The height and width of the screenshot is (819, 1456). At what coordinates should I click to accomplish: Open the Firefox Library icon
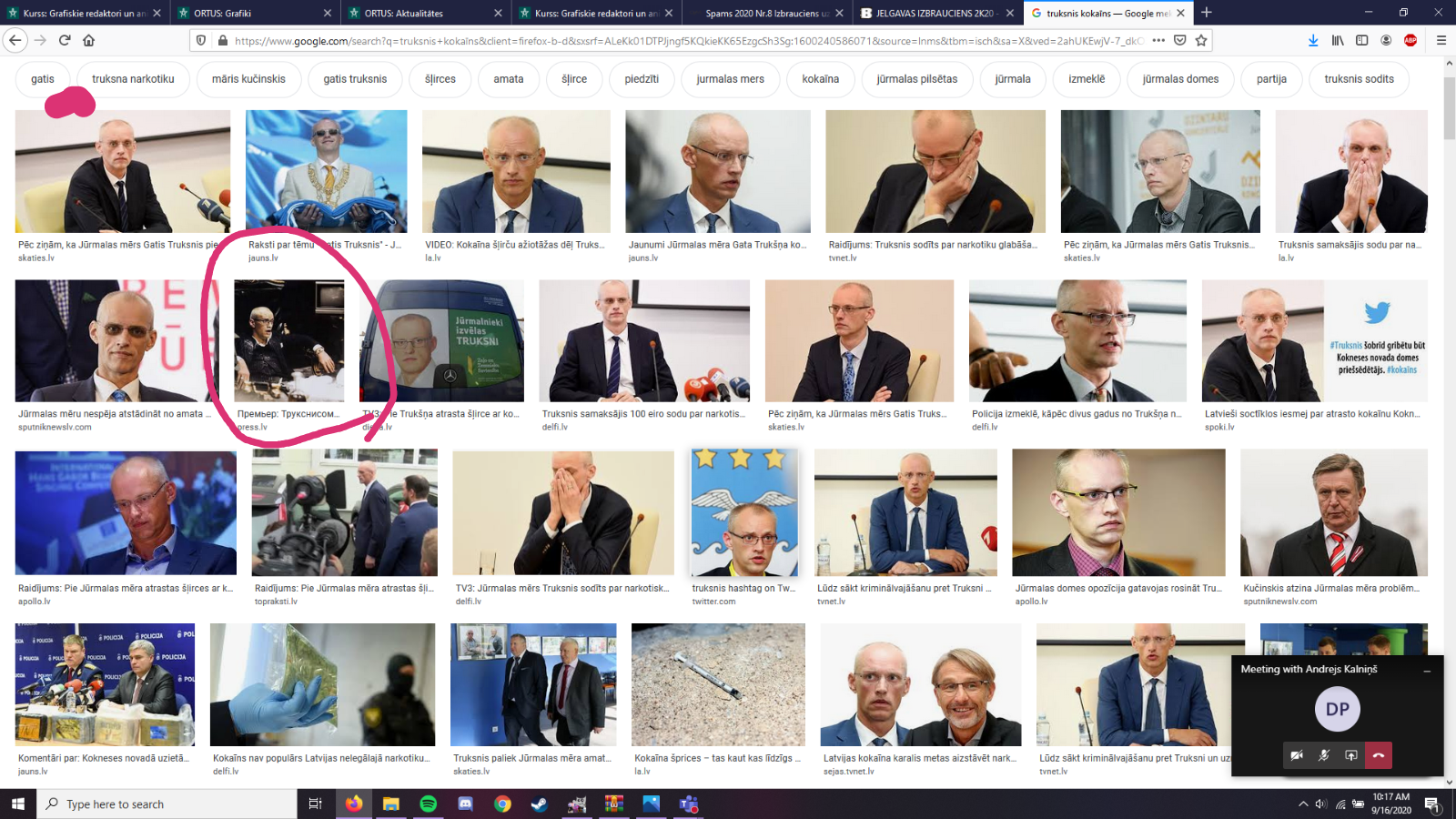tap(1338, 40)
